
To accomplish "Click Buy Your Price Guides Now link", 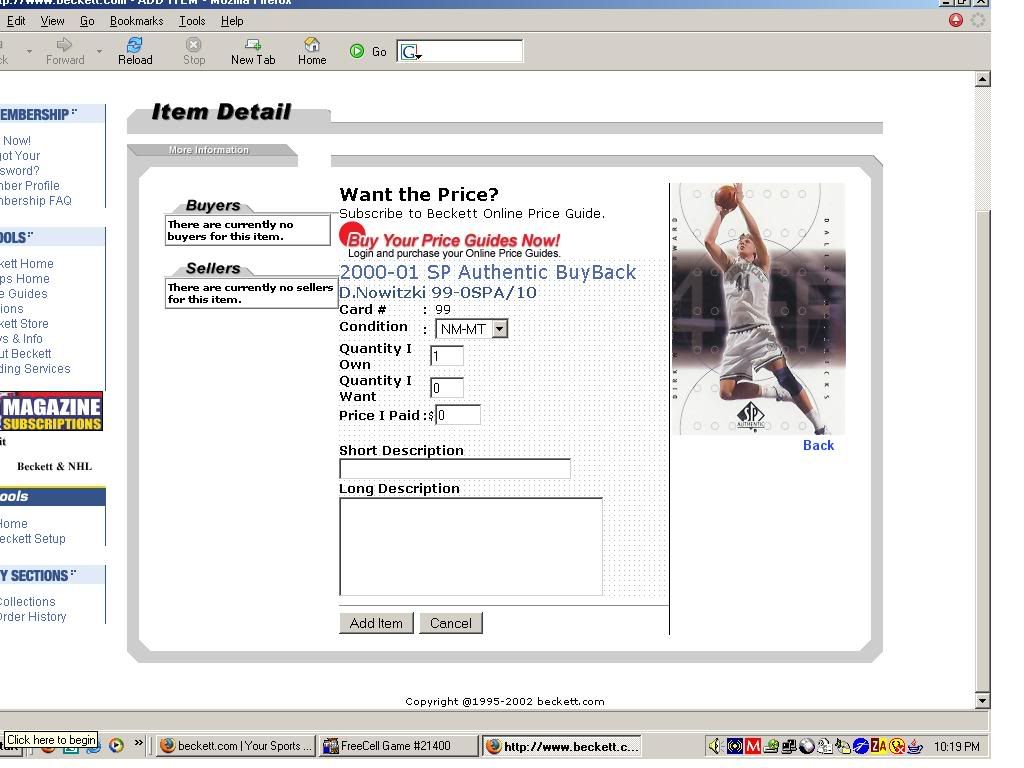I will pyautogui.click(x=453, y=240).
